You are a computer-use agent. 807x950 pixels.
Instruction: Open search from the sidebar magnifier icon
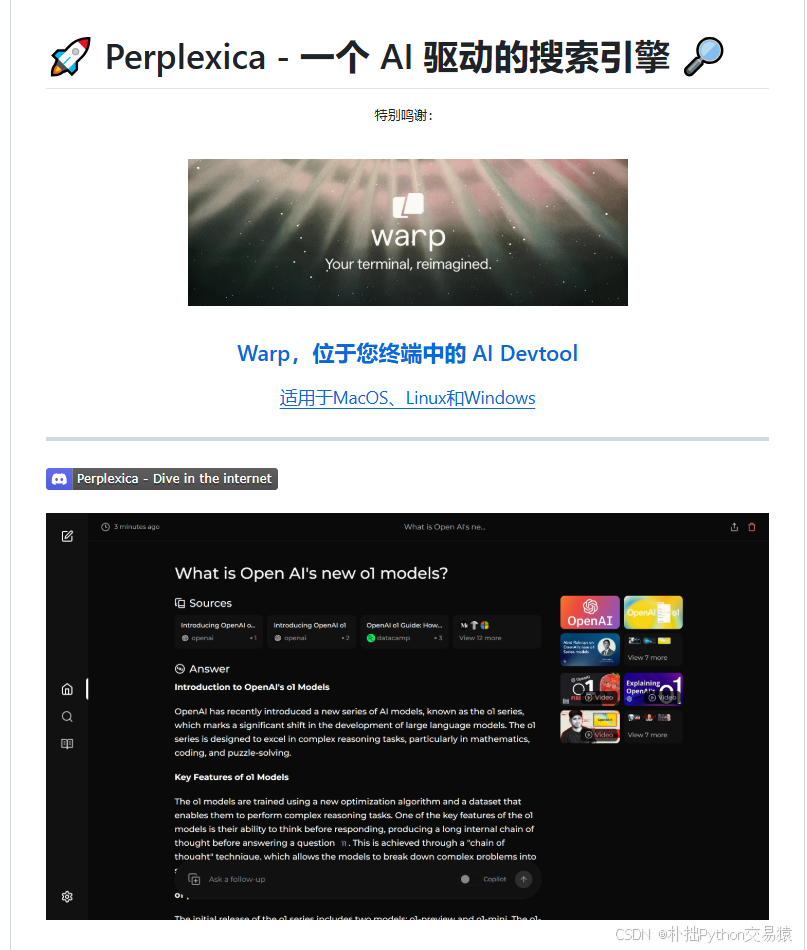67,716
